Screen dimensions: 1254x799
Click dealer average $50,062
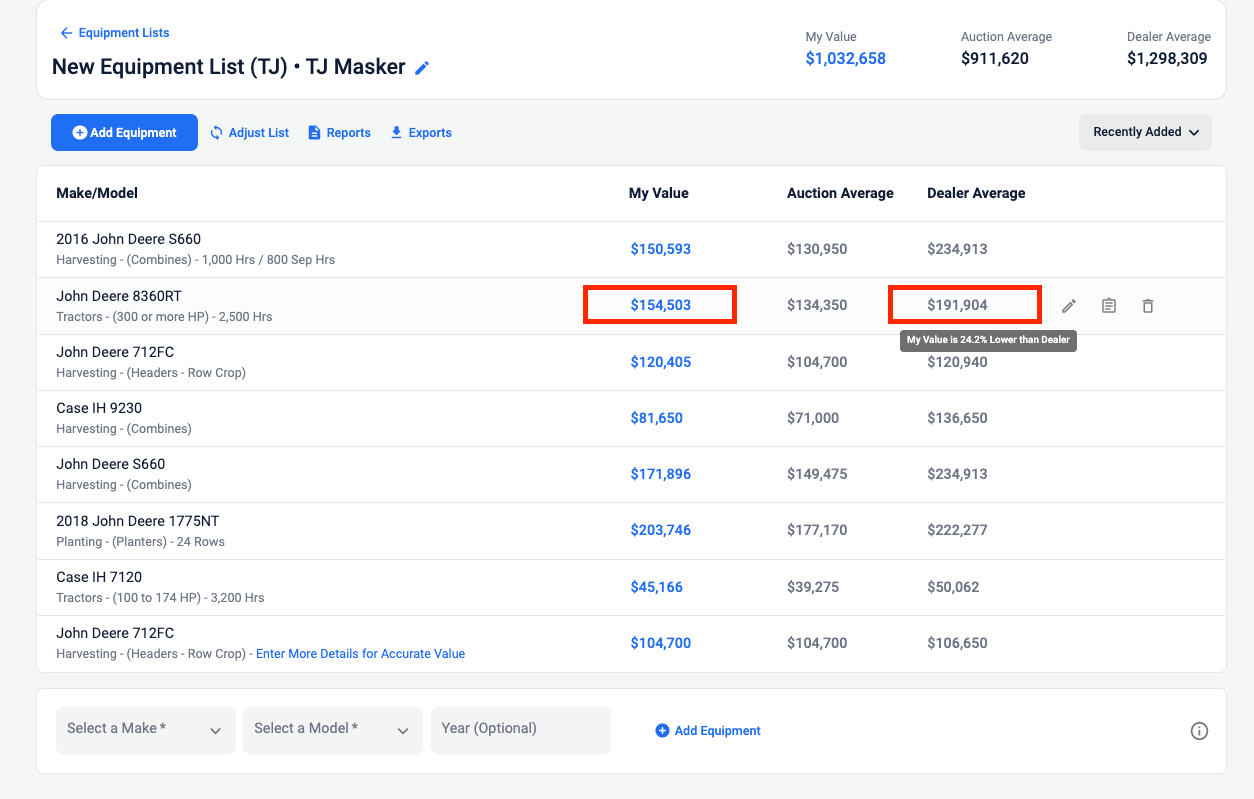point(953,587)
